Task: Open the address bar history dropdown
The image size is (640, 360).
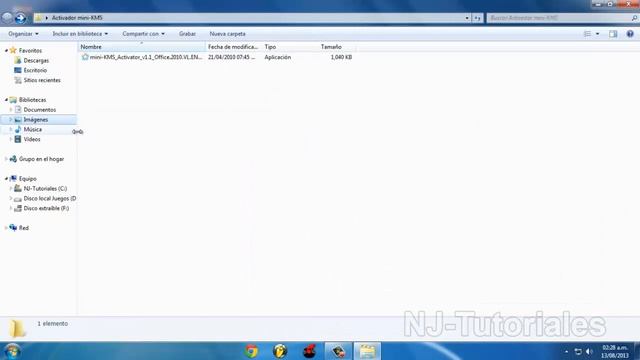Action: click(x=467, y=18)
